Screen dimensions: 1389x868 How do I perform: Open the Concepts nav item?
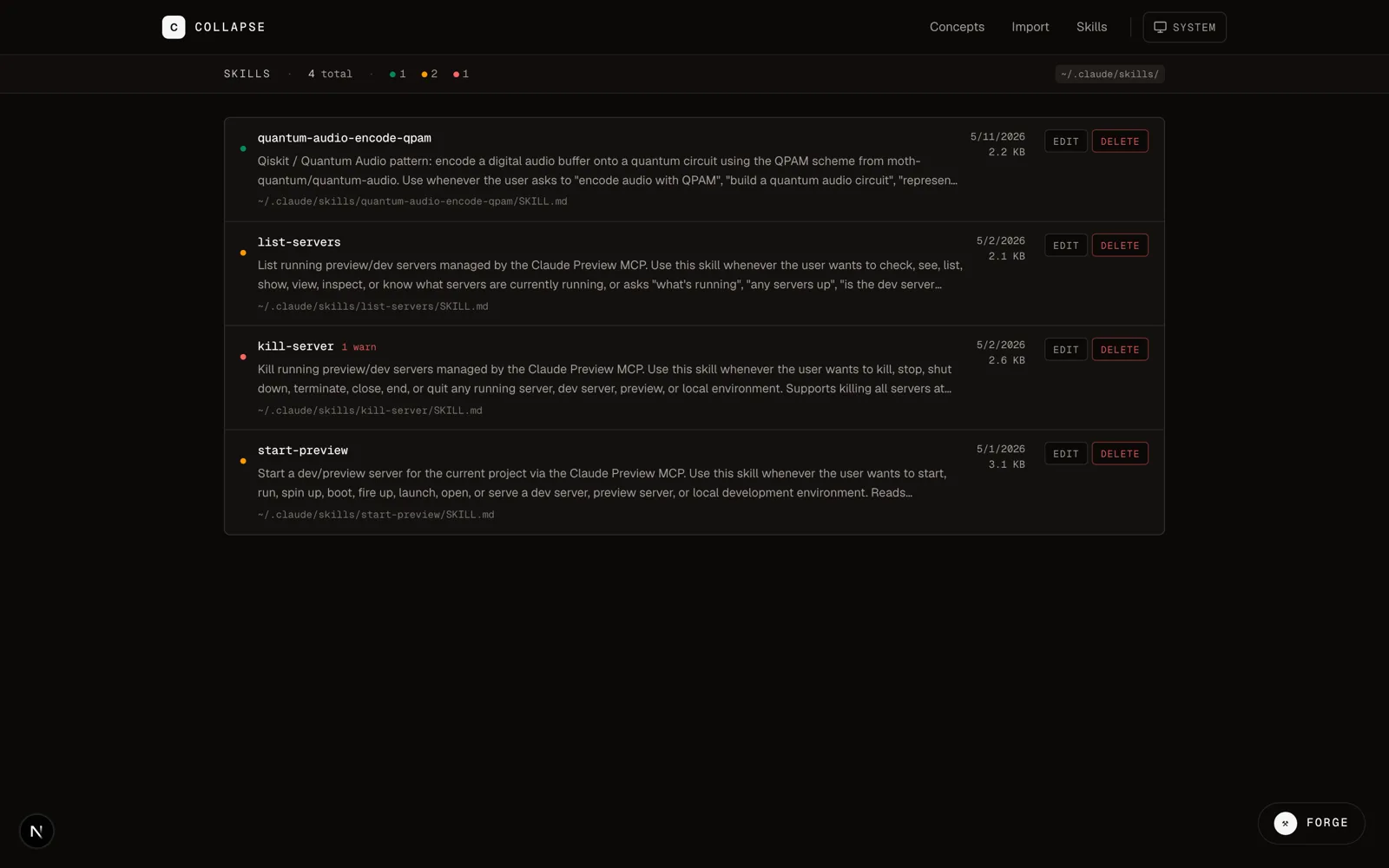coord(957,27)
